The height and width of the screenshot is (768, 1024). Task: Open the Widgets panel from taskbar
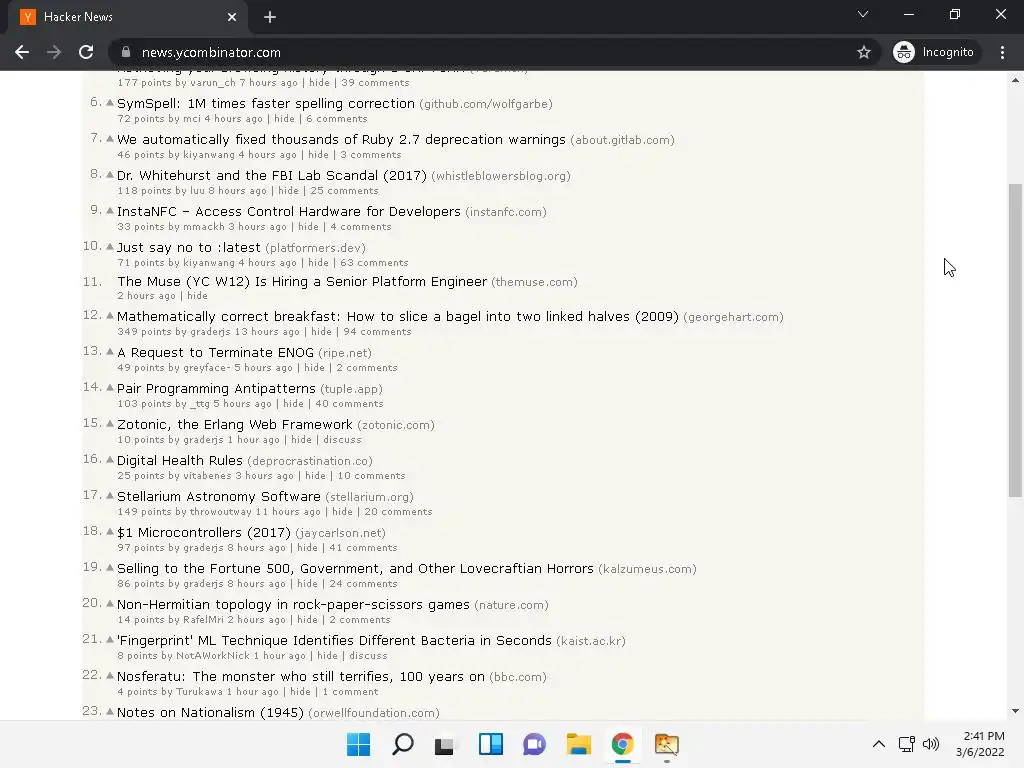pos(490,744)
